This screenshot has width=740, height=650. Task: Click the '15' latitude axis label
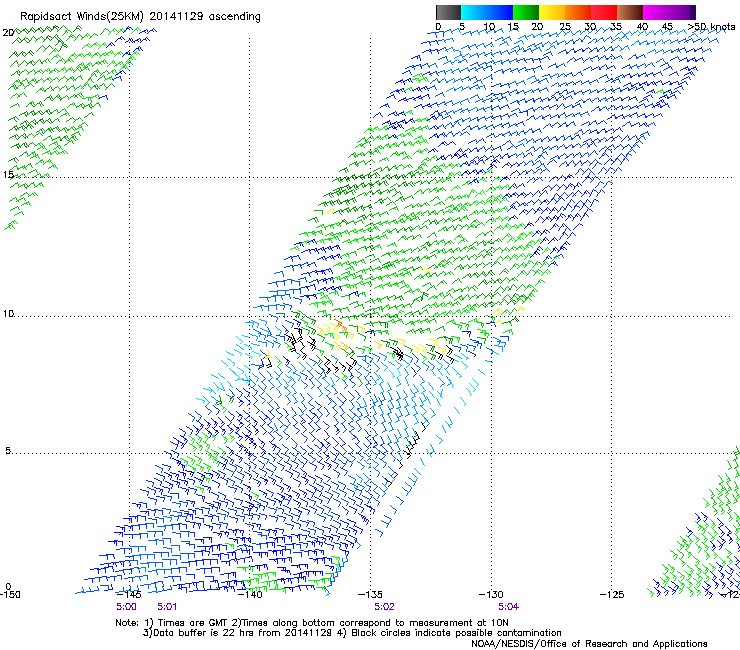(8, 175)
